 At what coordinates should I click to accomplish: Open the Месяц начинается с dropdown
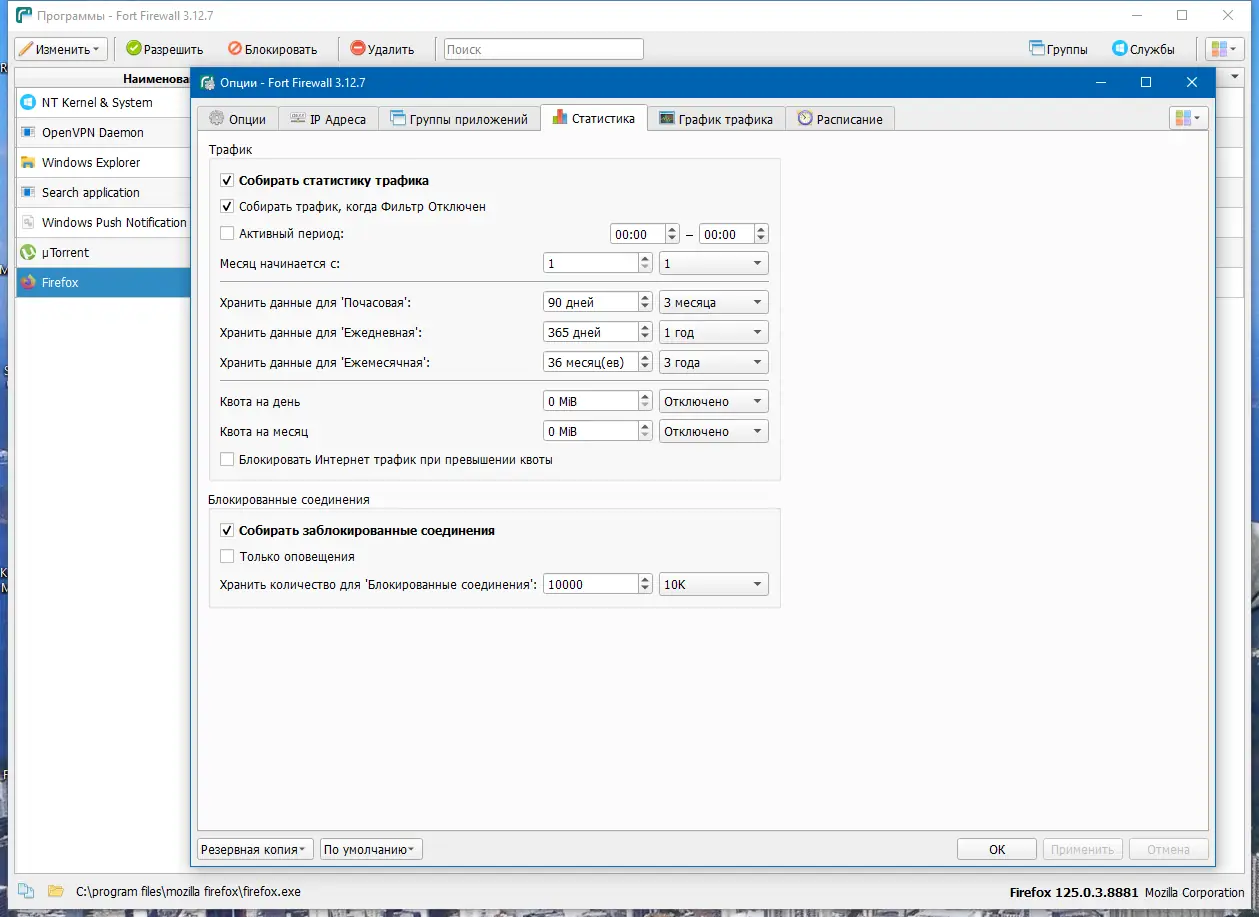click(x=713, y=263)
